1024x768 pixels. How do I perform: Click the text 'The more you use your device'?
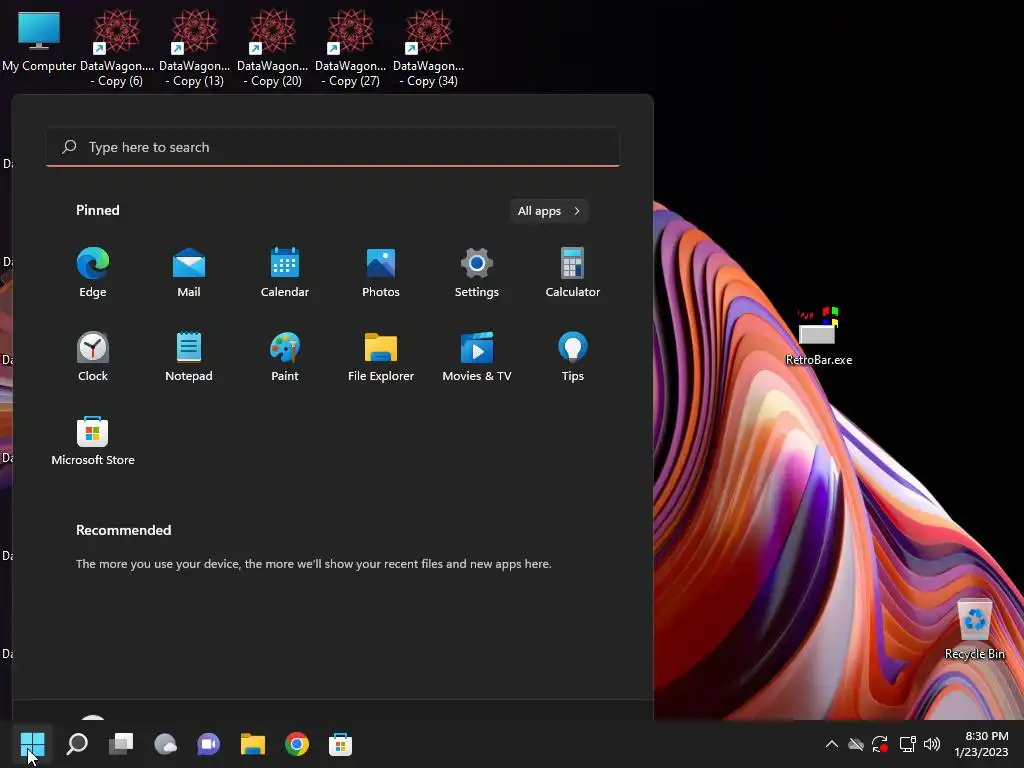click(x=157, y=564)
